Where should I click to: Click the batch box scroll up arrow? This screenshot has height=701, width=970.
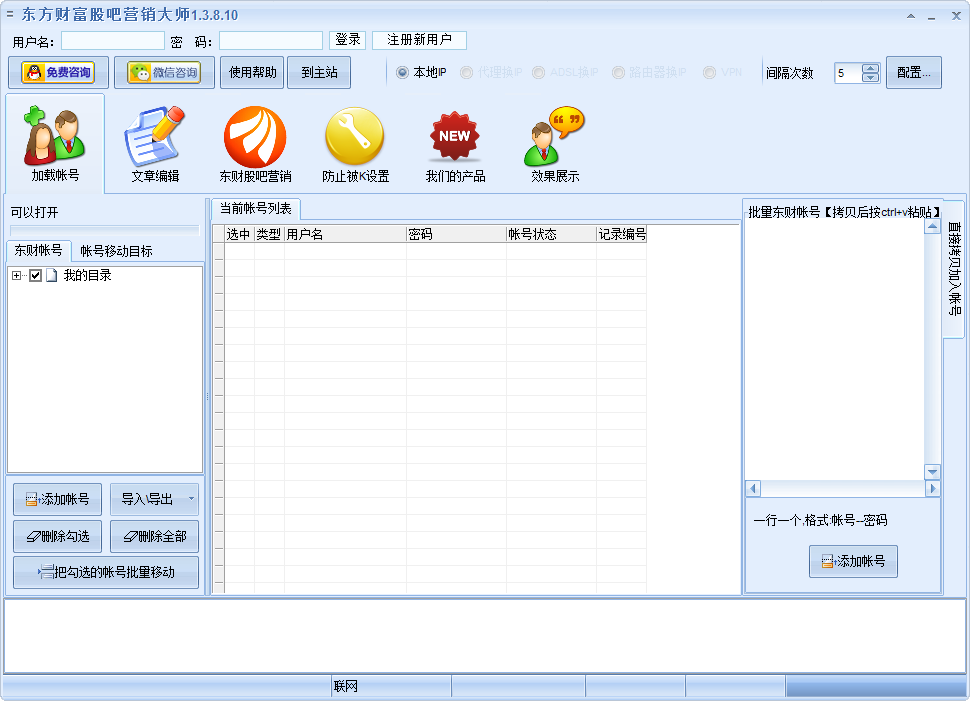[x=932, y=227]
